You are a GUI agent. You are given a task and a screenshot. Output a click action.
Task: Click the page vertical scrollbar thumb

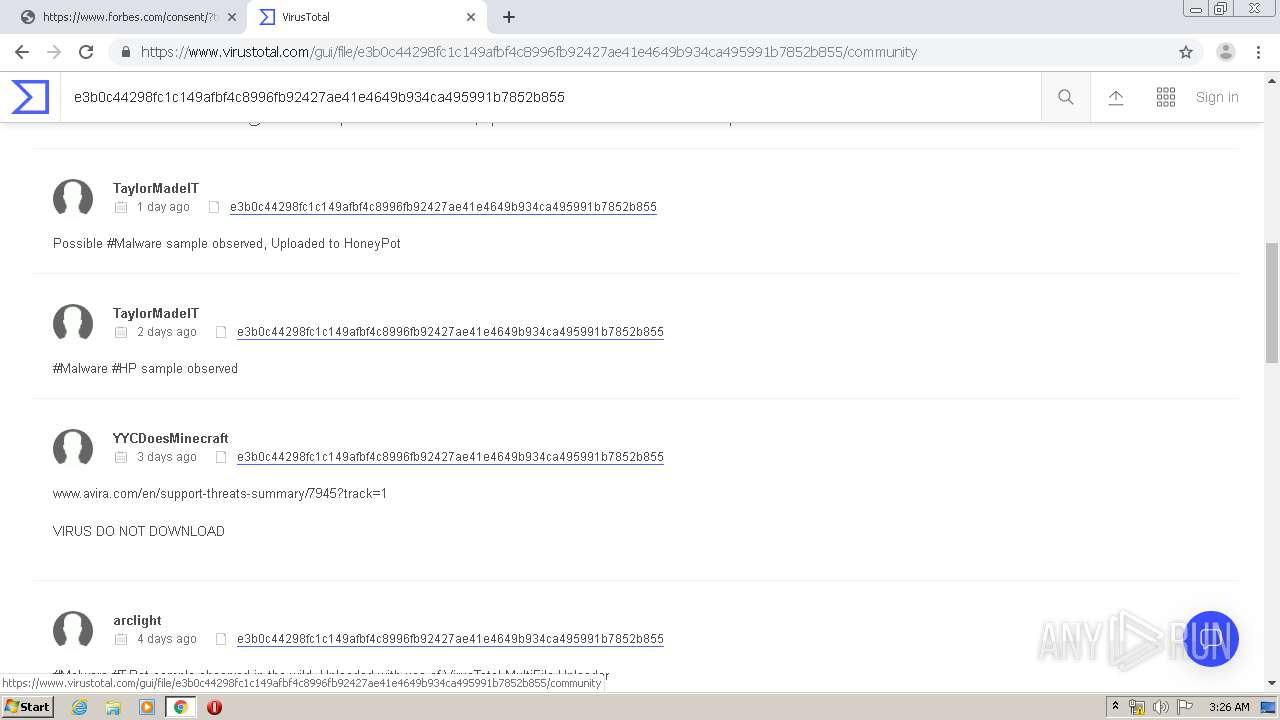pyautogui.click(x=1272, y=303)
